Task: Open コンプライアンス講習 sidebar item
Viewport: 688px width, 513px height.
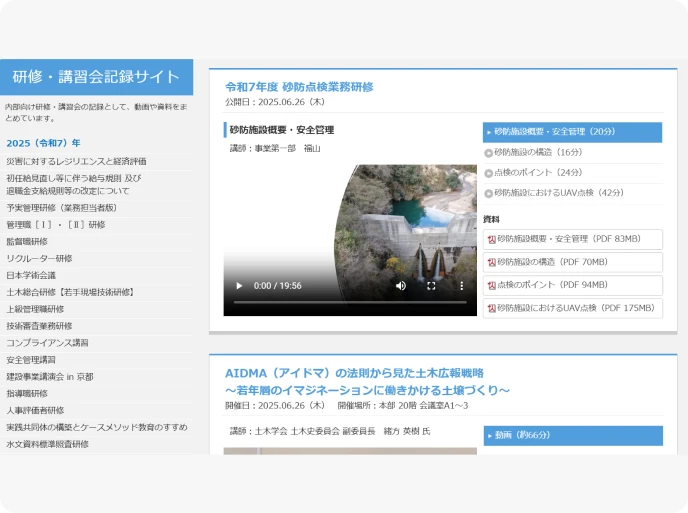Action: tap(47, 343)
